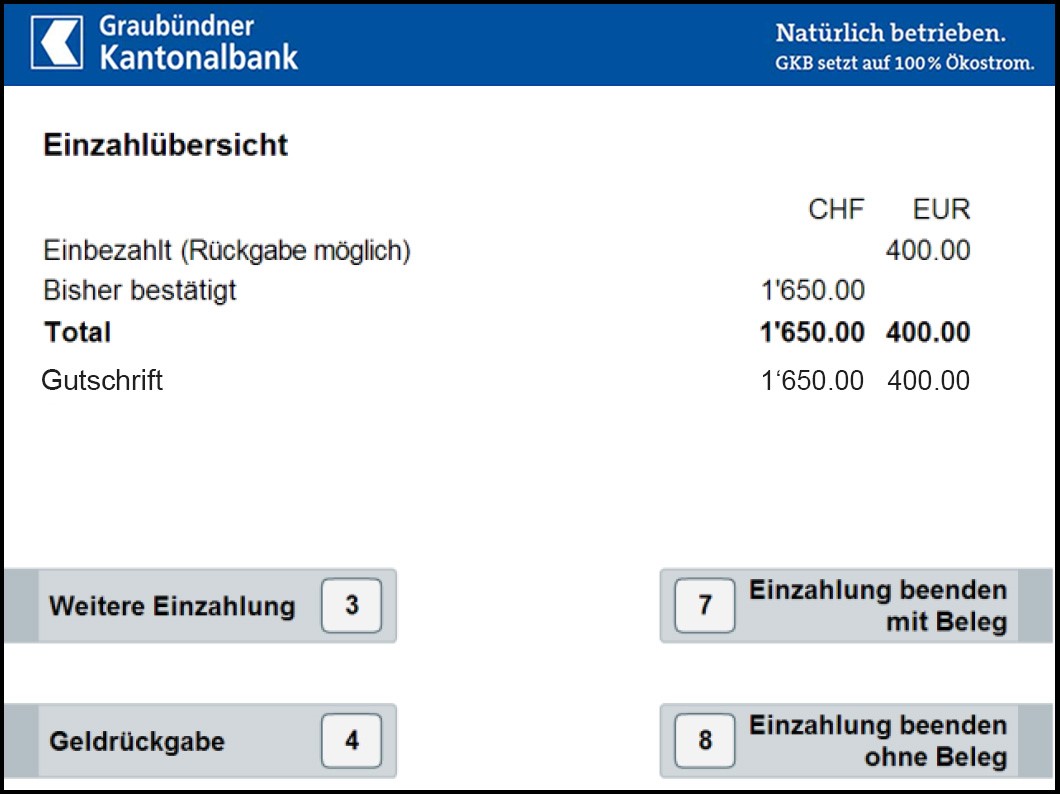Click the CHF column header
This screenshot has height=794, width=1060.
click(x=836, y=209)
